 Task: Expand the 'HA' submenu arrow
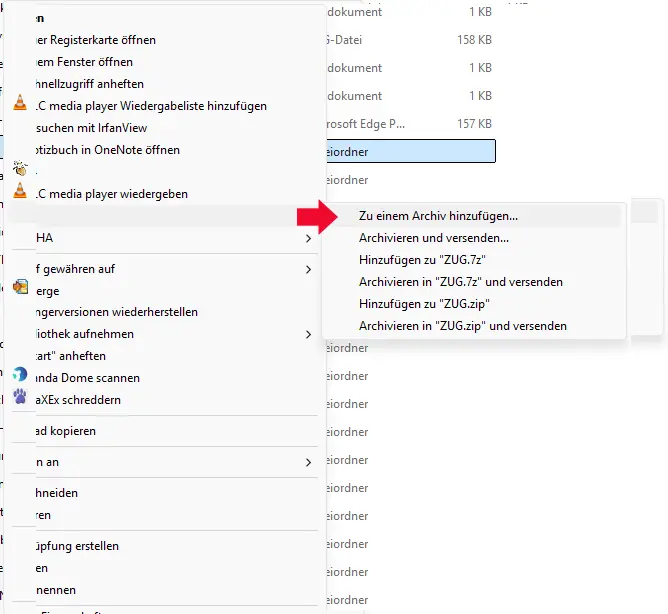(x=308, y=239)
